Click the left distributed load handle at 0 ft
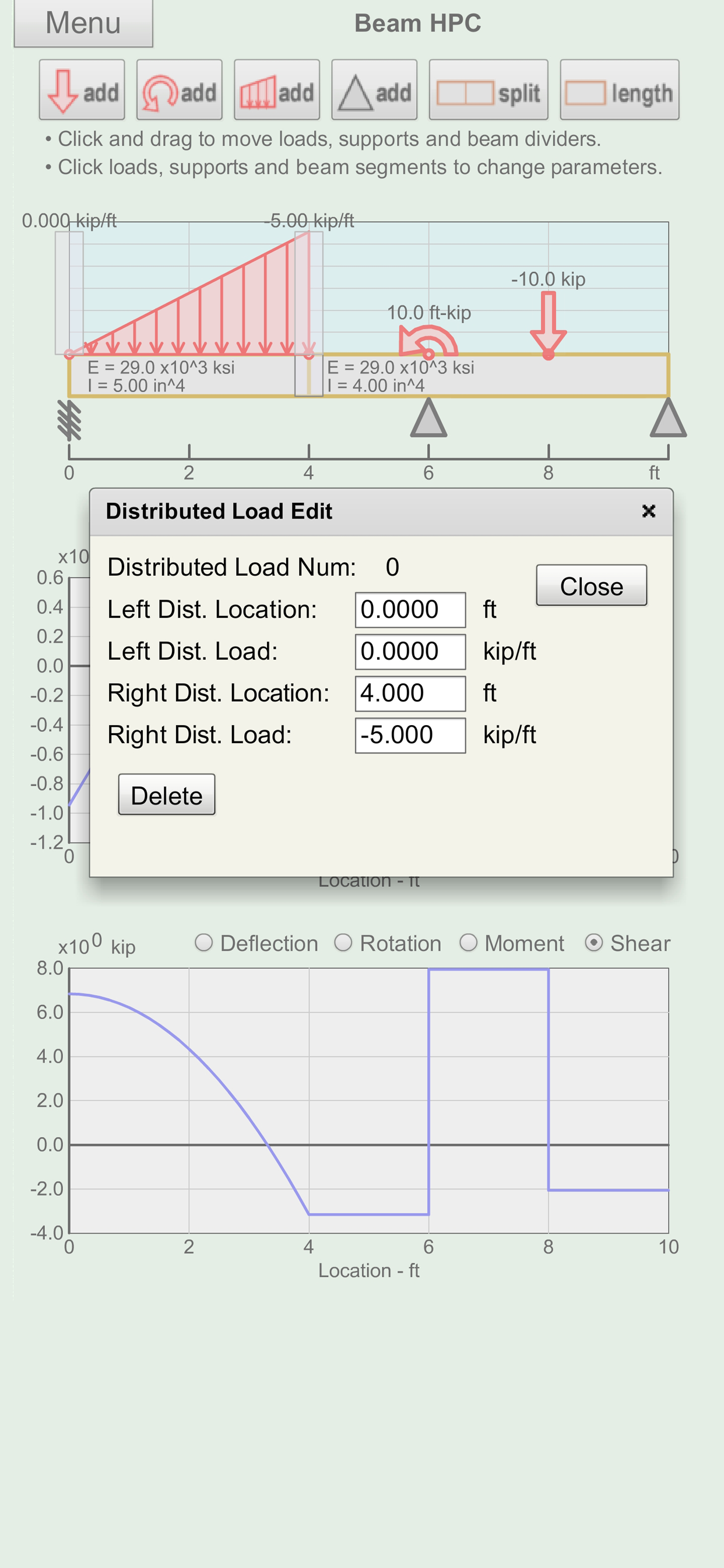724x1568 pixels. pos(69,293)
